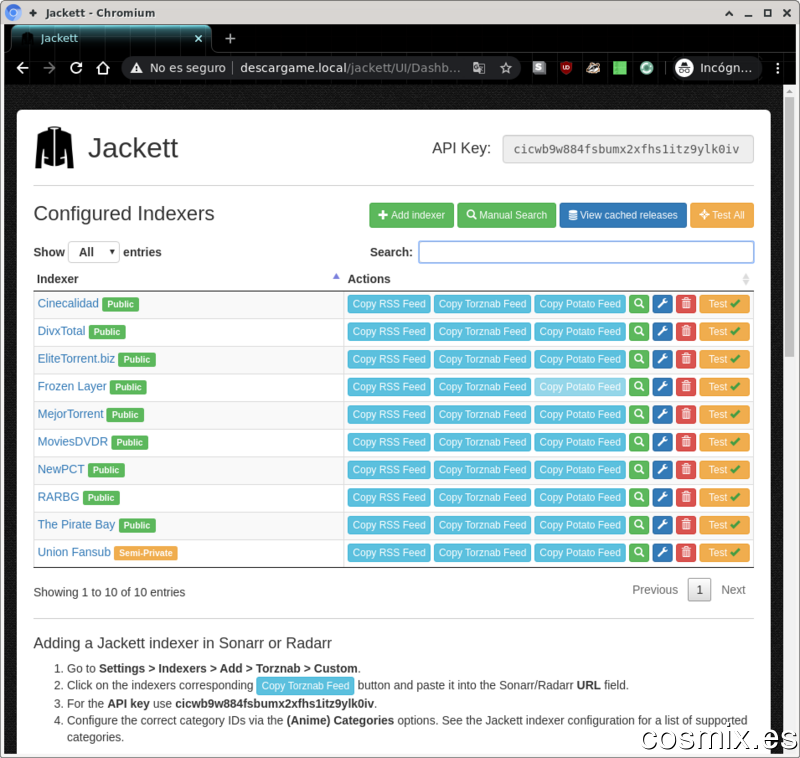Delete the Frozen Layer indexer
800x758 pixels.
[686, 387]
